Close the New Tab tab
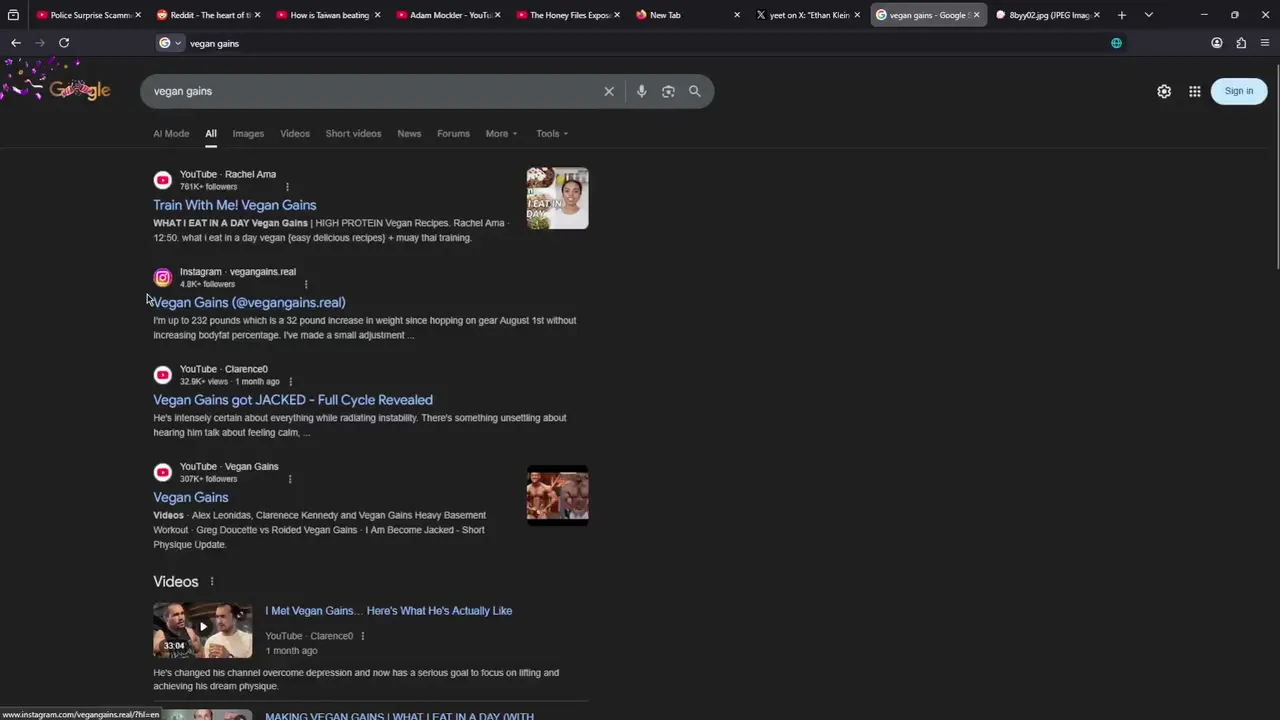The width and height of the screenshot is (1280, 720). coord(737,15)
